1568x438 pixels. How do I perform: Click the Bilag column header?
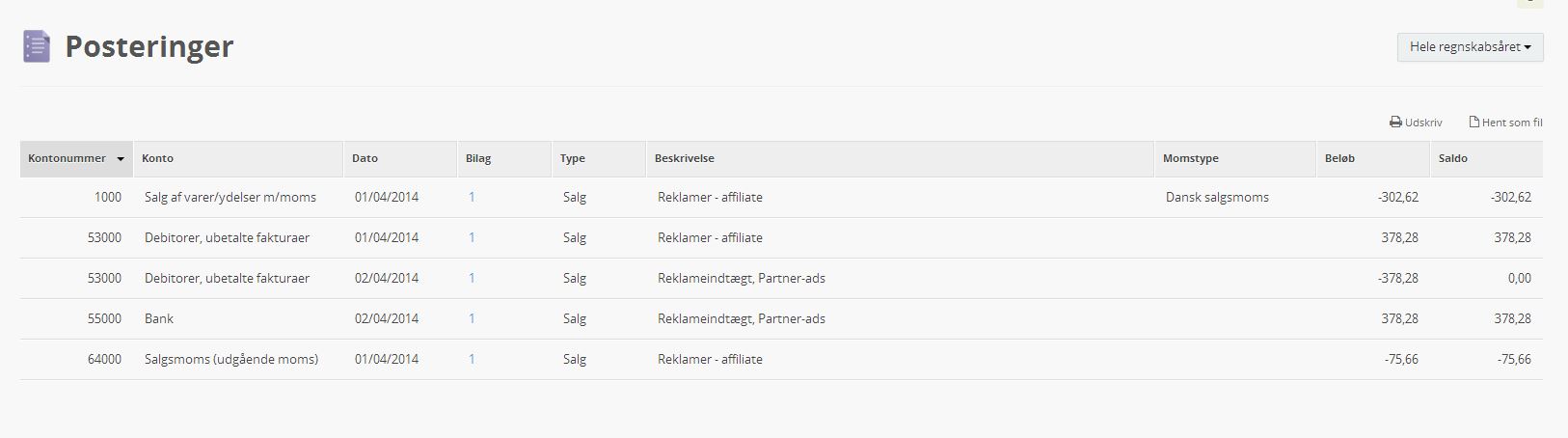478,158
